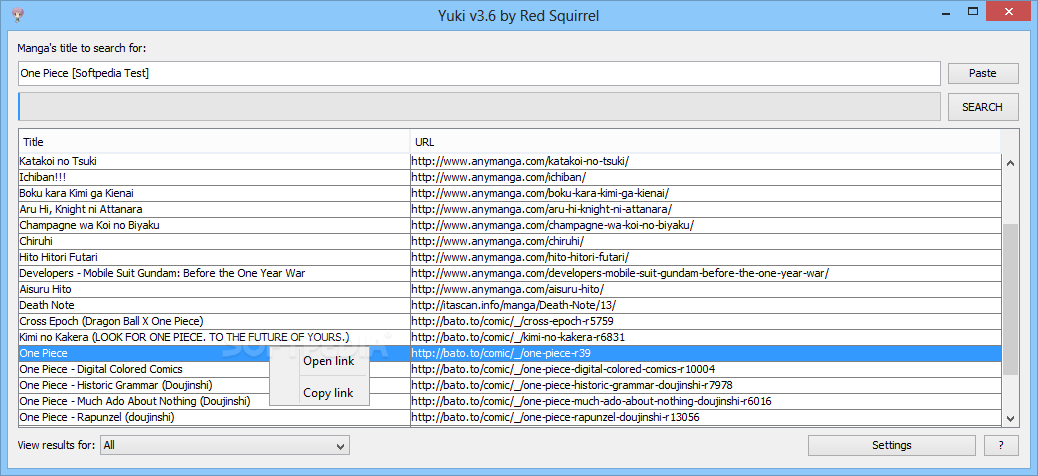Click the anymanga.com/champagne-wa-koi-no-biyaku URL
The width and height of the screenshot is (1038, 476).
pos(552,225)
